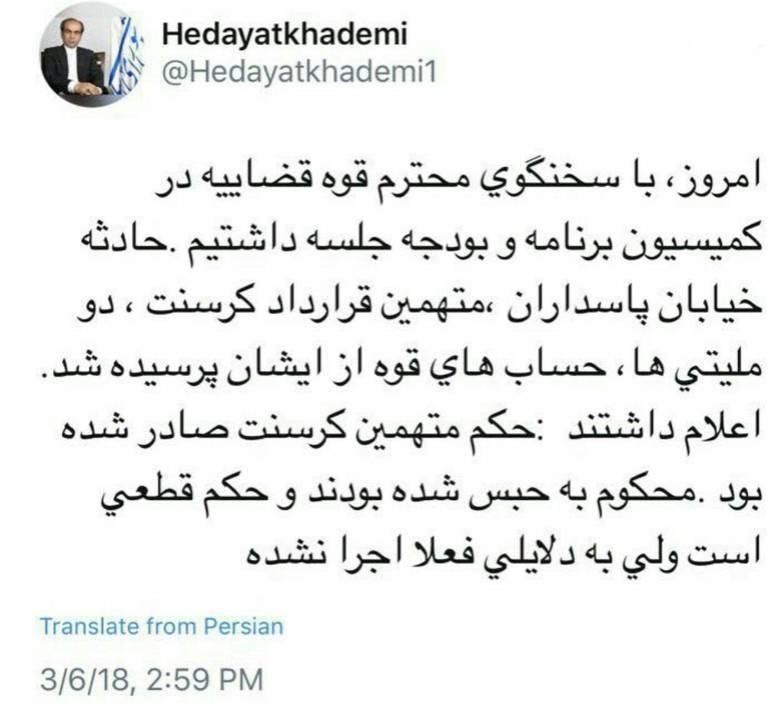The image size is (768, 703).
Task: Click the blue calligraphy banner in avatar
Action: pos(124,56)
